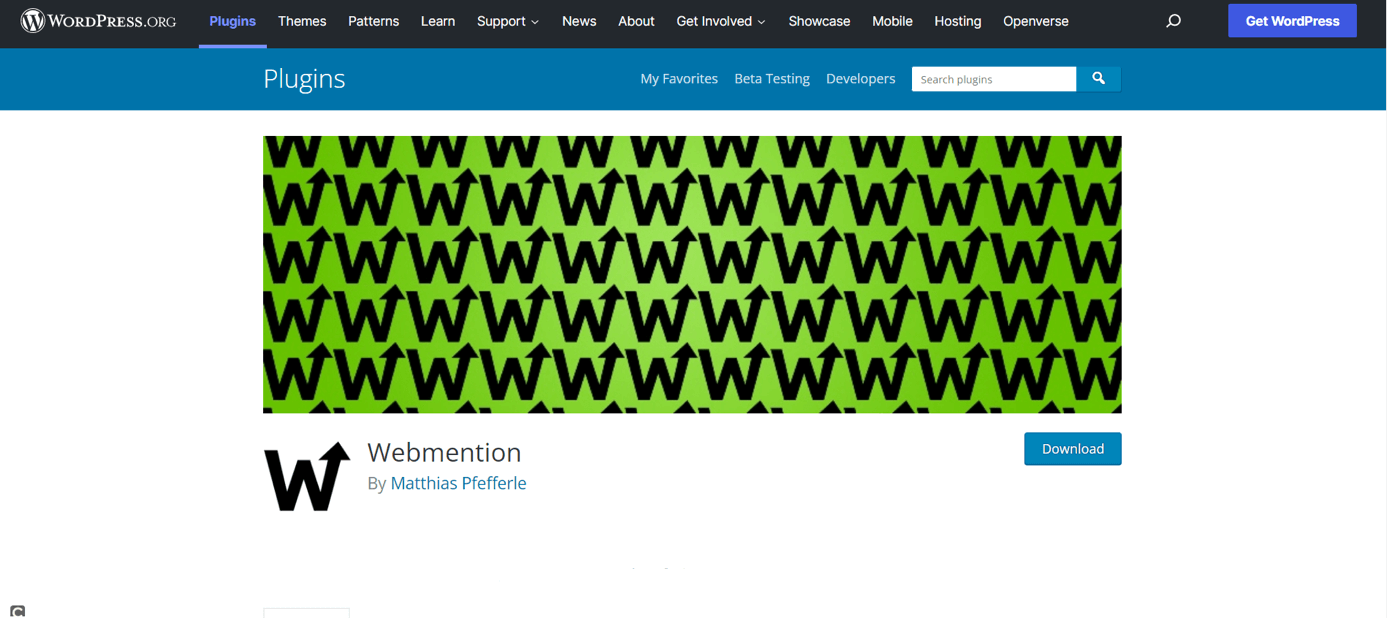Open the Plugins nav item
This screenshot has height=618, width=1387.
(x=232, y=21)
